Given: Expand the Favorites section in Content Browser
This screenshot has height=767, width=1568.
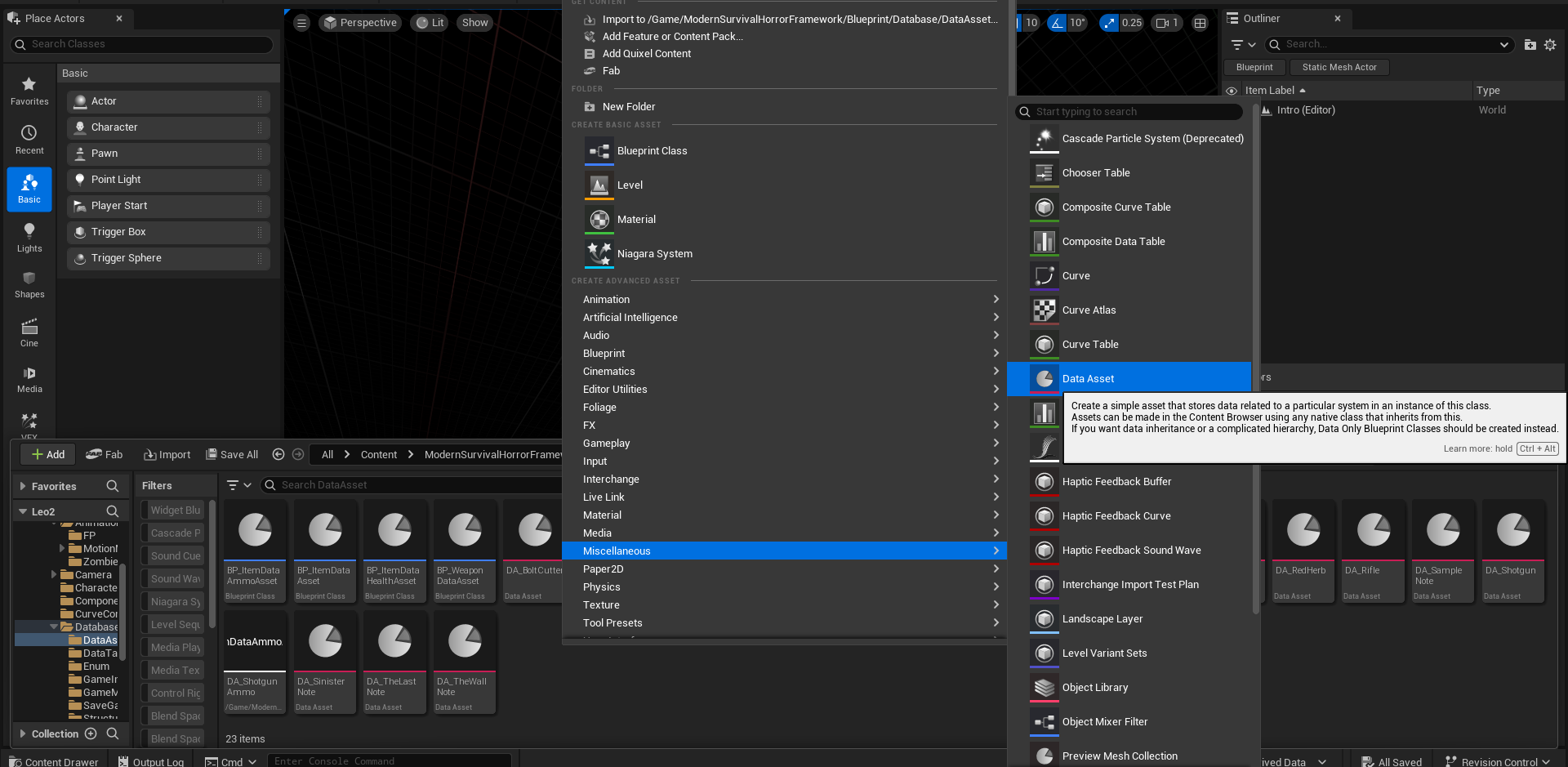Looking at the screenshot, I should 23,486.
